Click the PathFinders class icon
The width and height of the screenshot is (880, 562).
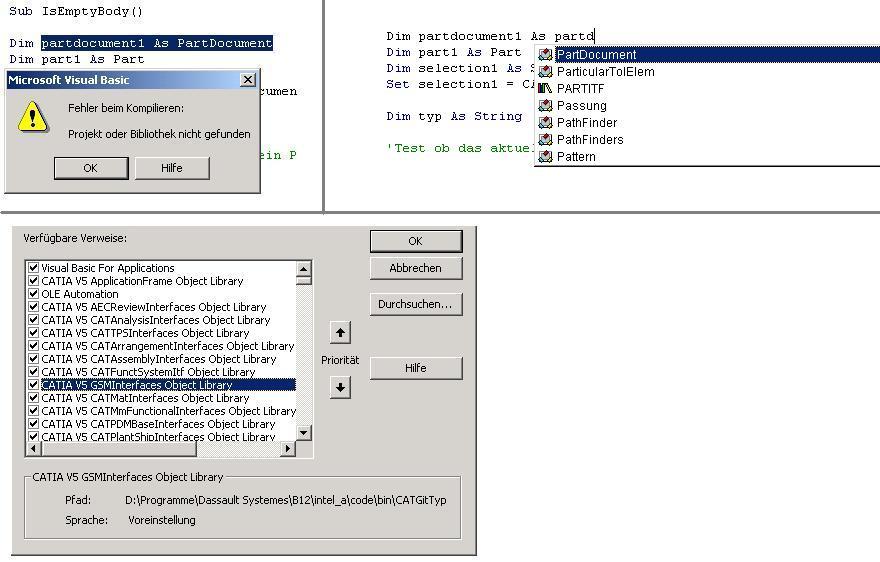click(545, 139)
